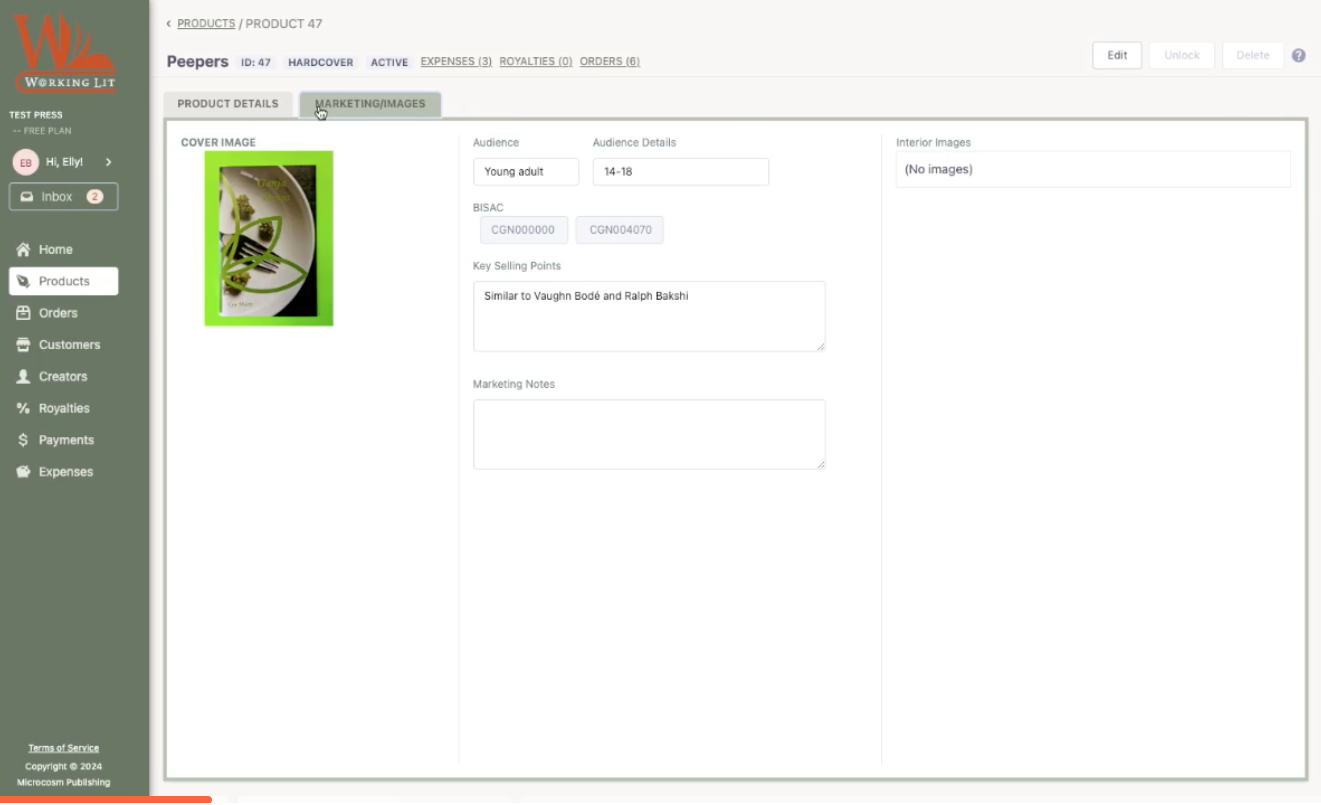Click the Royalties percent icon
1321x805 pixels.
pyautogui.click(x=23, y=409)
